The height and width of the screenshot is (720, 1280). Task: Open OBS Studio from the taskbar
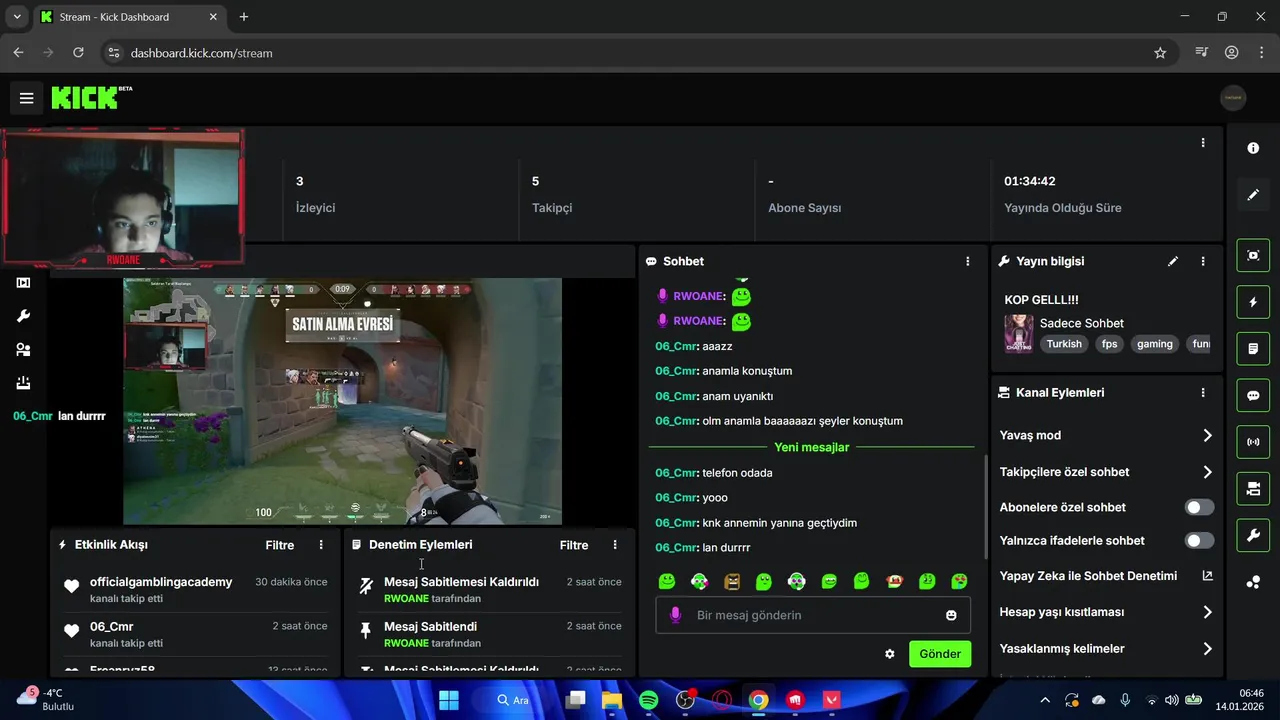point(685,700)
